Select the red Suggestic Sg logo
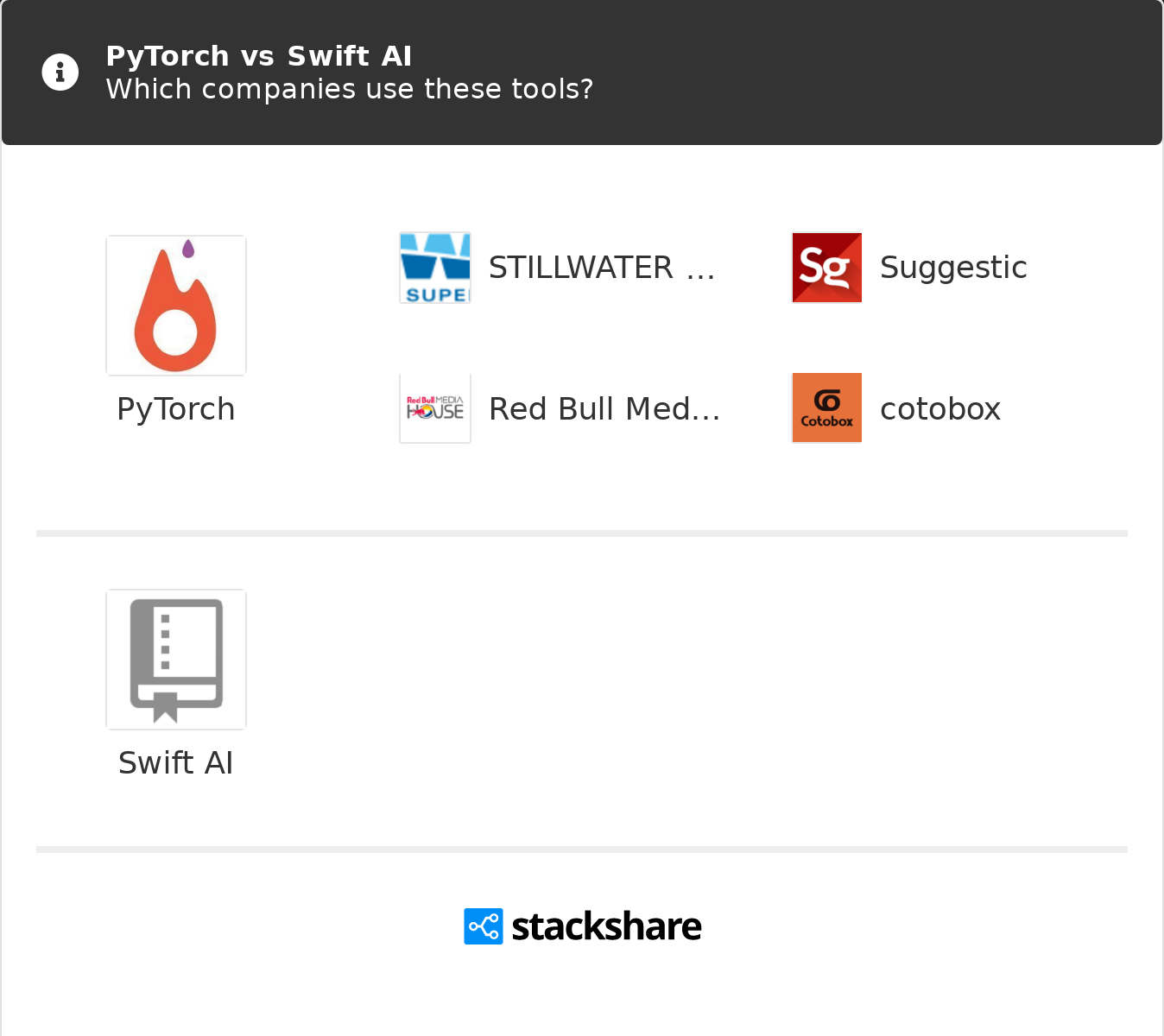This screenshot has height=1036, width=1164. (x=826, y=268)
